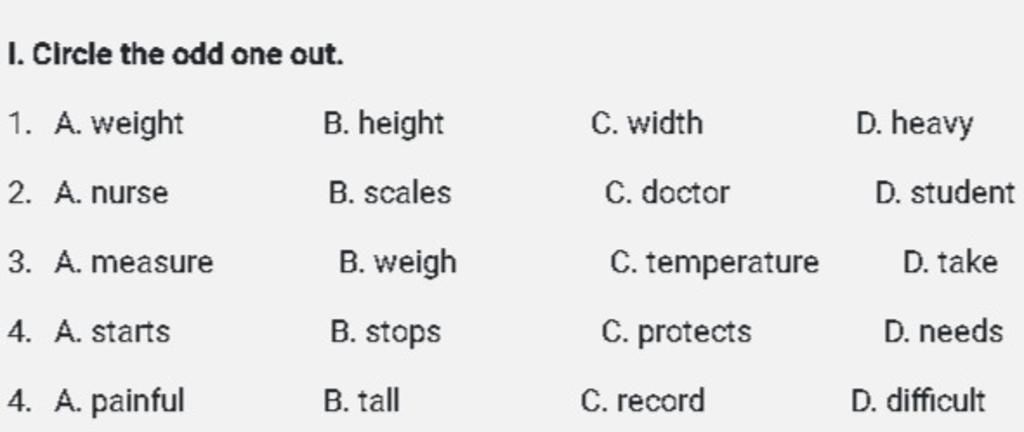Screen dimensions: 1024x432
Task: Click the C. width answer
Action: pyautogui.click(x=647, y=123)
